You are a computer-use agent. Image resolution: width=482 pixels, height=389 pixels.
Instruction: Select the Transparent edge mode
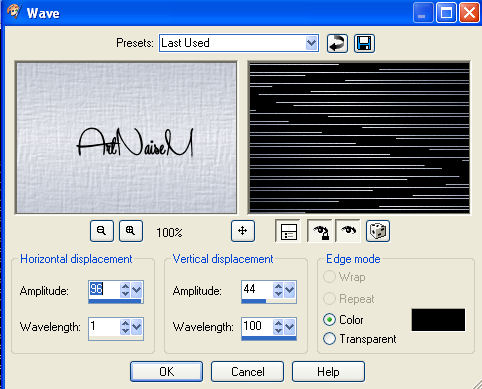coord(360,339)
